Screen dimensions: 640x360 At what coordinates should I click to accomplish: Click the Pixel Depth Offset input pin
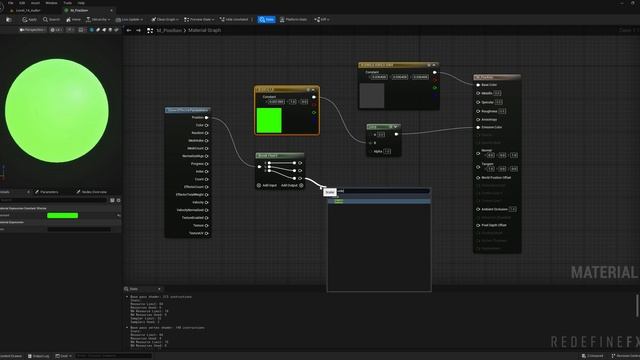tap(478, 225)
